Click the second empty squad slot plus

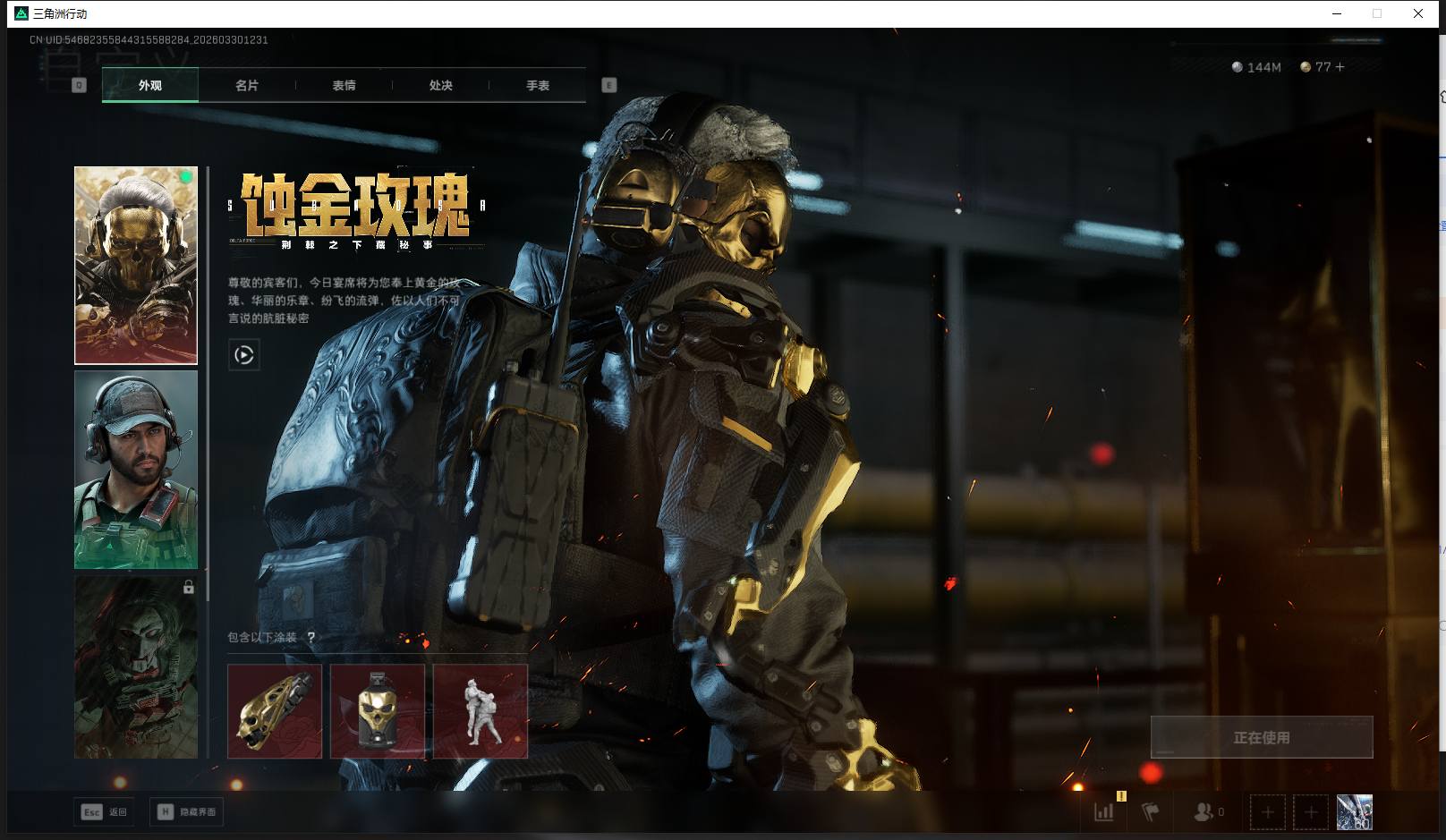click(1310, 812)
